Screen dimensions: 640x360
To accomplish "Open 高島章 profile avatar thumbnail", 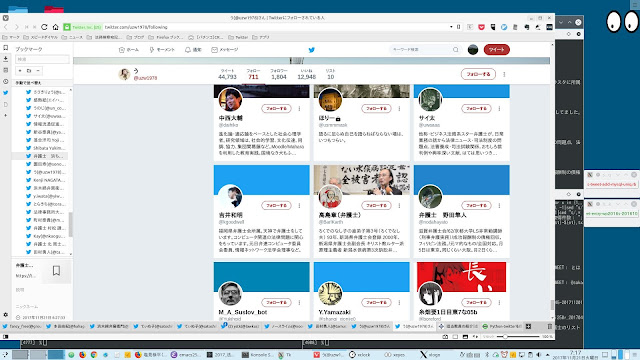I will point(330,196).
